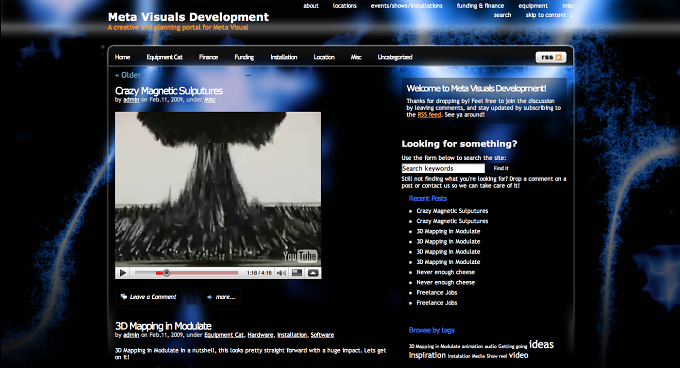Screen dimensions: 680x368
Task: Click admin author under 3D Mapping in Modulate
Action: [x=131, y=335]
